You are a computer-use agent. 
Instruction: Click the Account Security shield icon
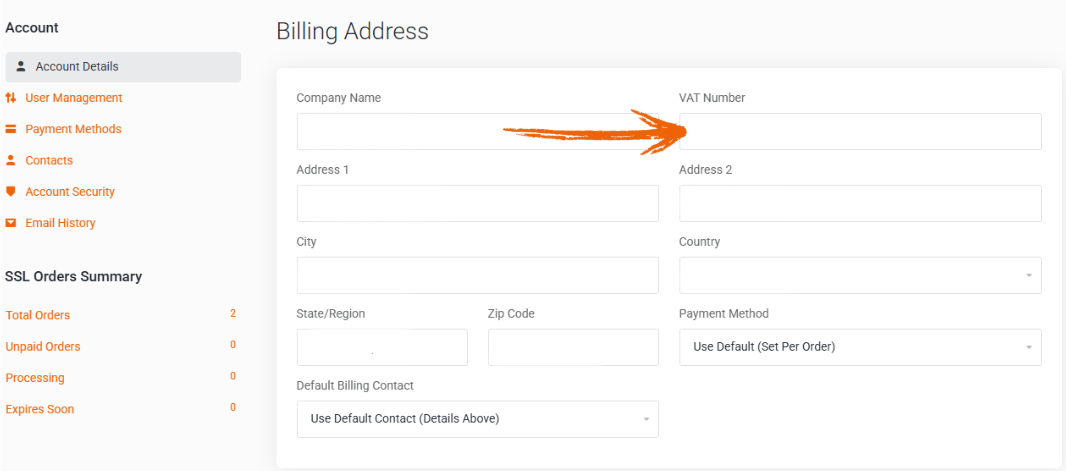(10, 192)
